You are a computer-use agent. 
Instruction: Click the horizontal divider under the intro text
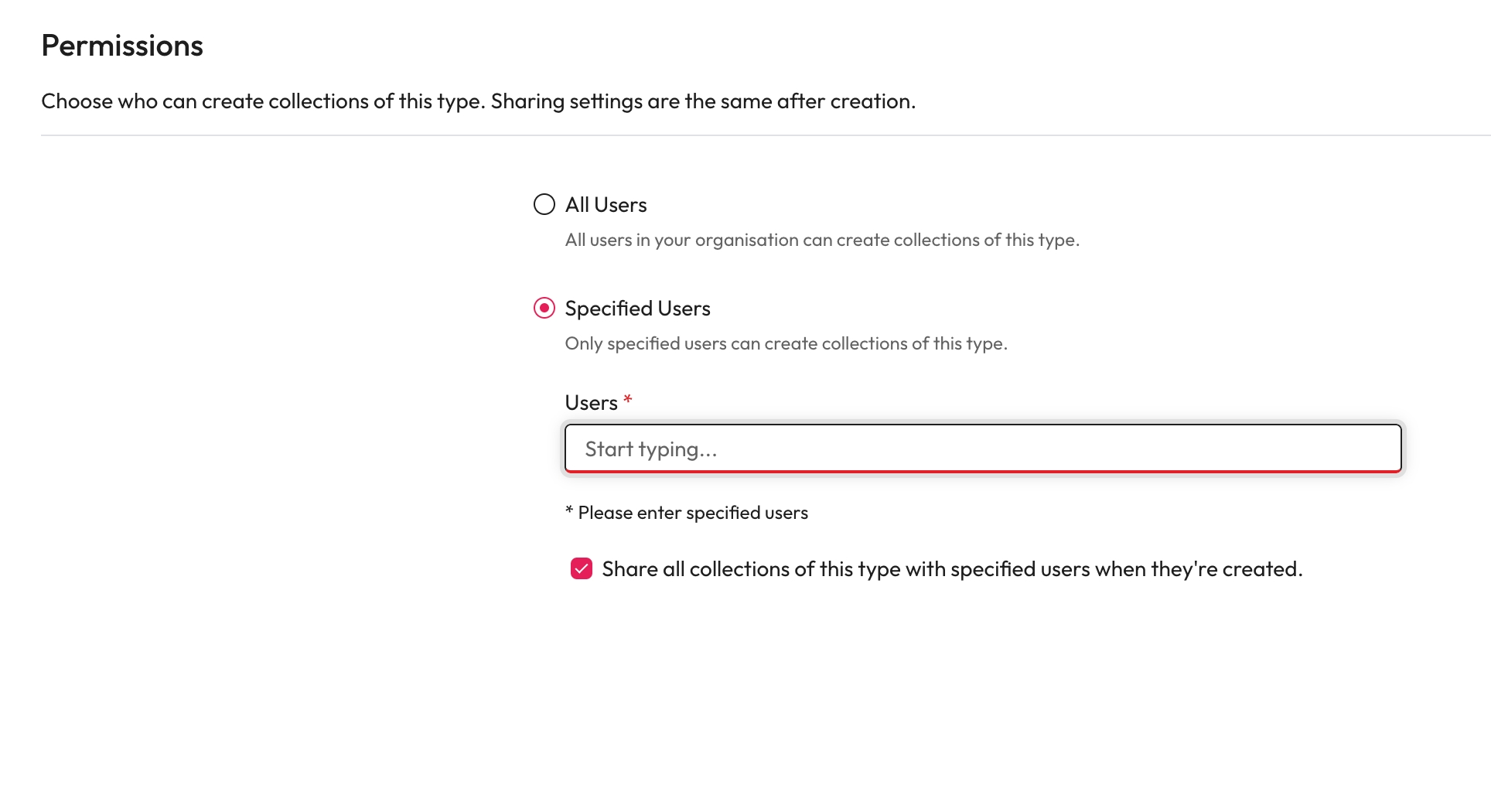tap(766, 135)
